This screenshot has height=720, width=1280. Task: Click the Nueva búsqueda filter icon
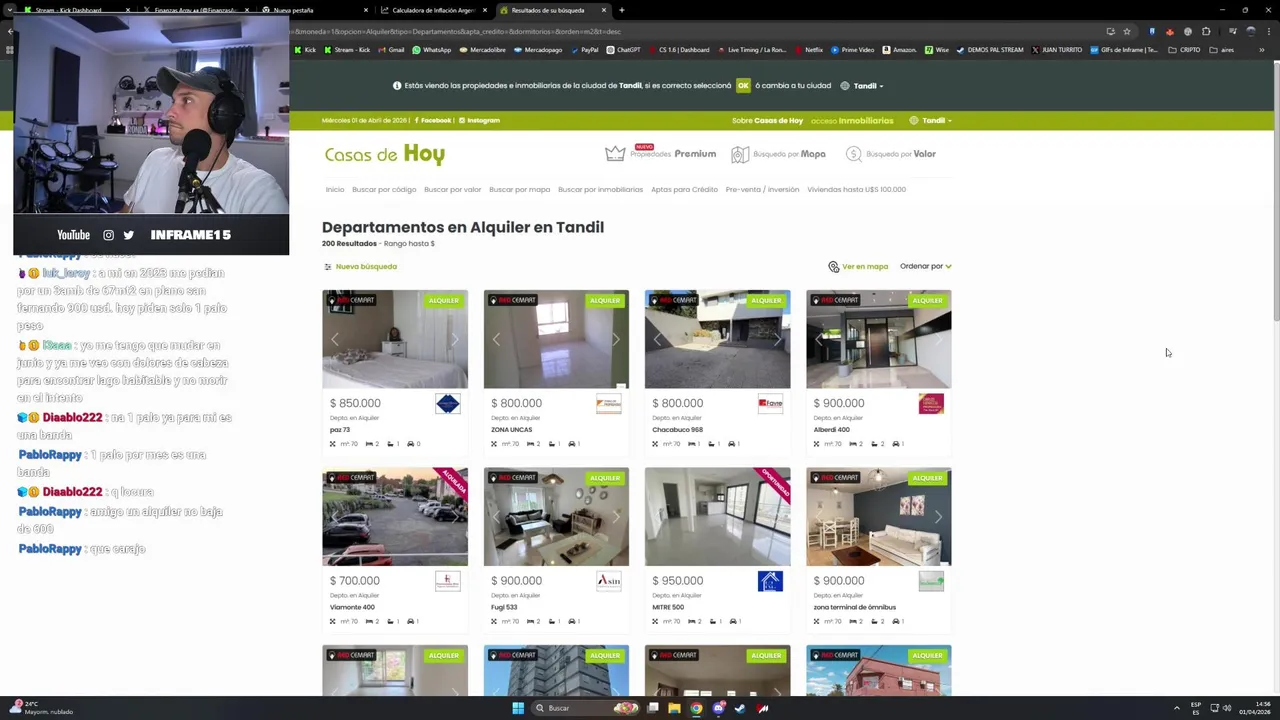(327, 267)
